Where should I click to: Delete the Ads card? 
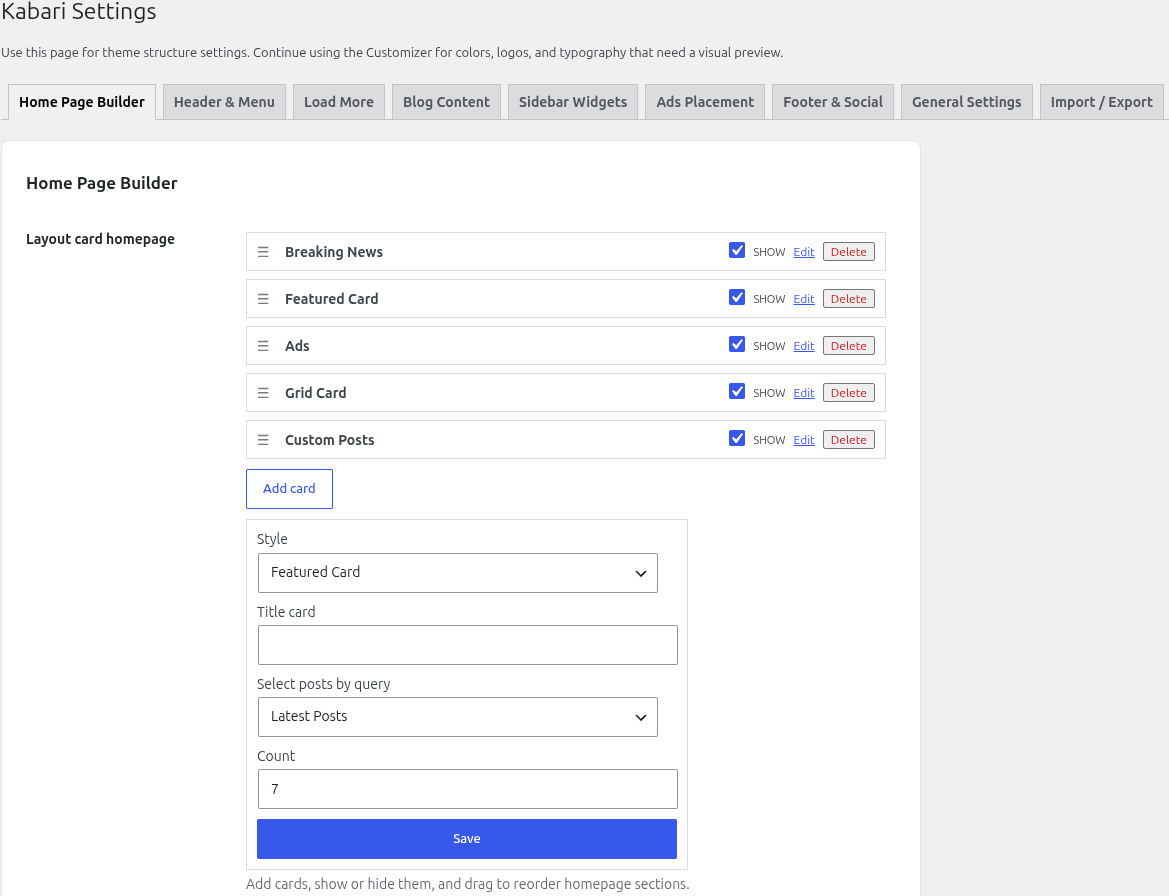pyautogui.click(x=848, y=346)
